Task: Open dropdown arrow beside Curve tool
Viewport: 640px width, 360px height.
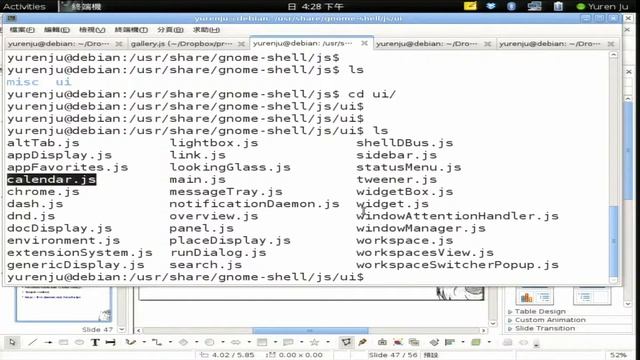Action: pos(144,342)
